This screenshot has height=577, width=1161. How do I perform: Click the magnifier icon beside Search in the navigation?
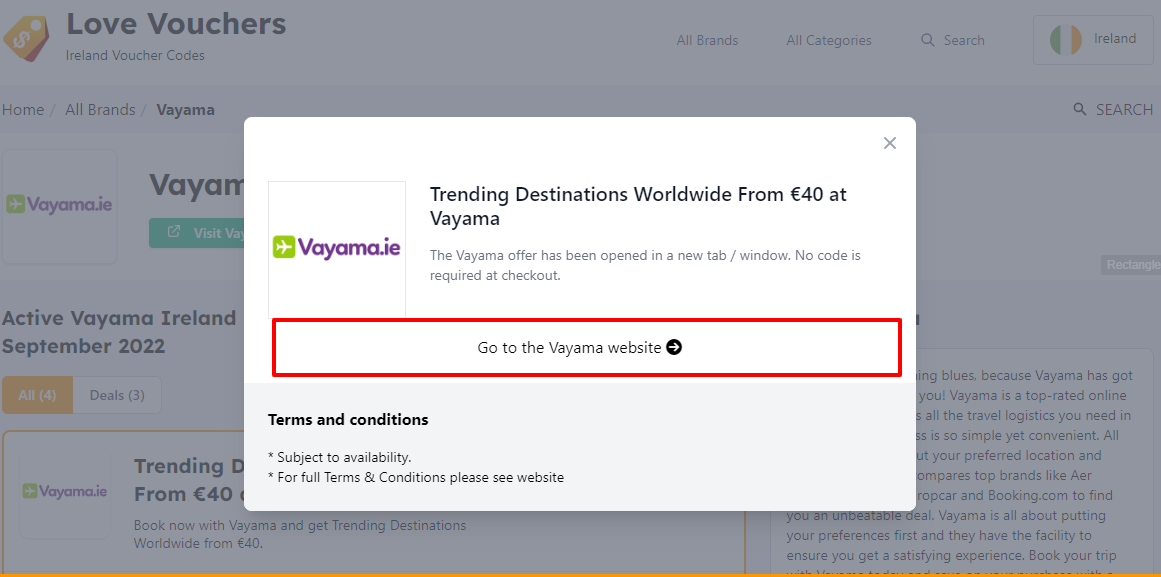927,40
